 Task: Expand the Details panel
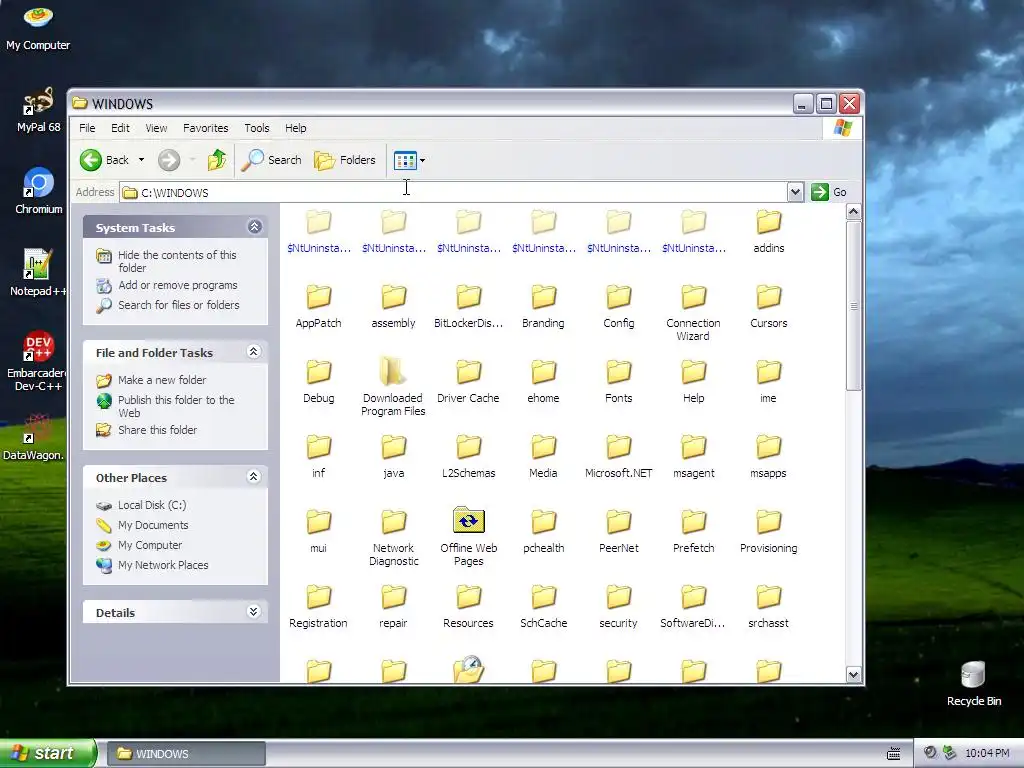pyautogui.click(x=254, y=611)
